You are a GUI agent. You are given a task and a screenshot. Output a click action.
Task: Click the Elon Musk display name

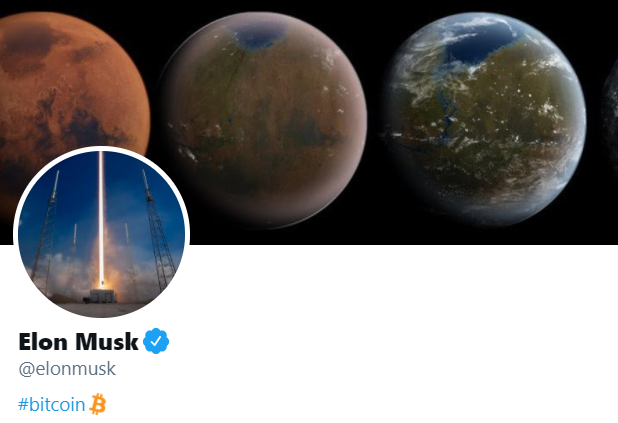point(78,341)
